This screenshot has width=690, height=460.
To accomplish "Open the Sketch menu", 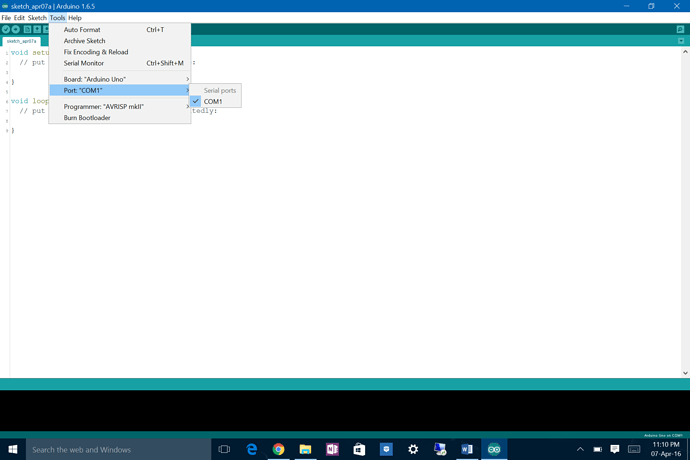I will (x=37, y=18).
